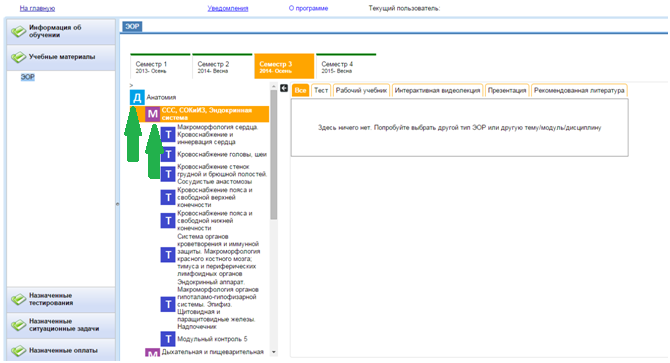Select Анатомия discipline in tree

161,97
